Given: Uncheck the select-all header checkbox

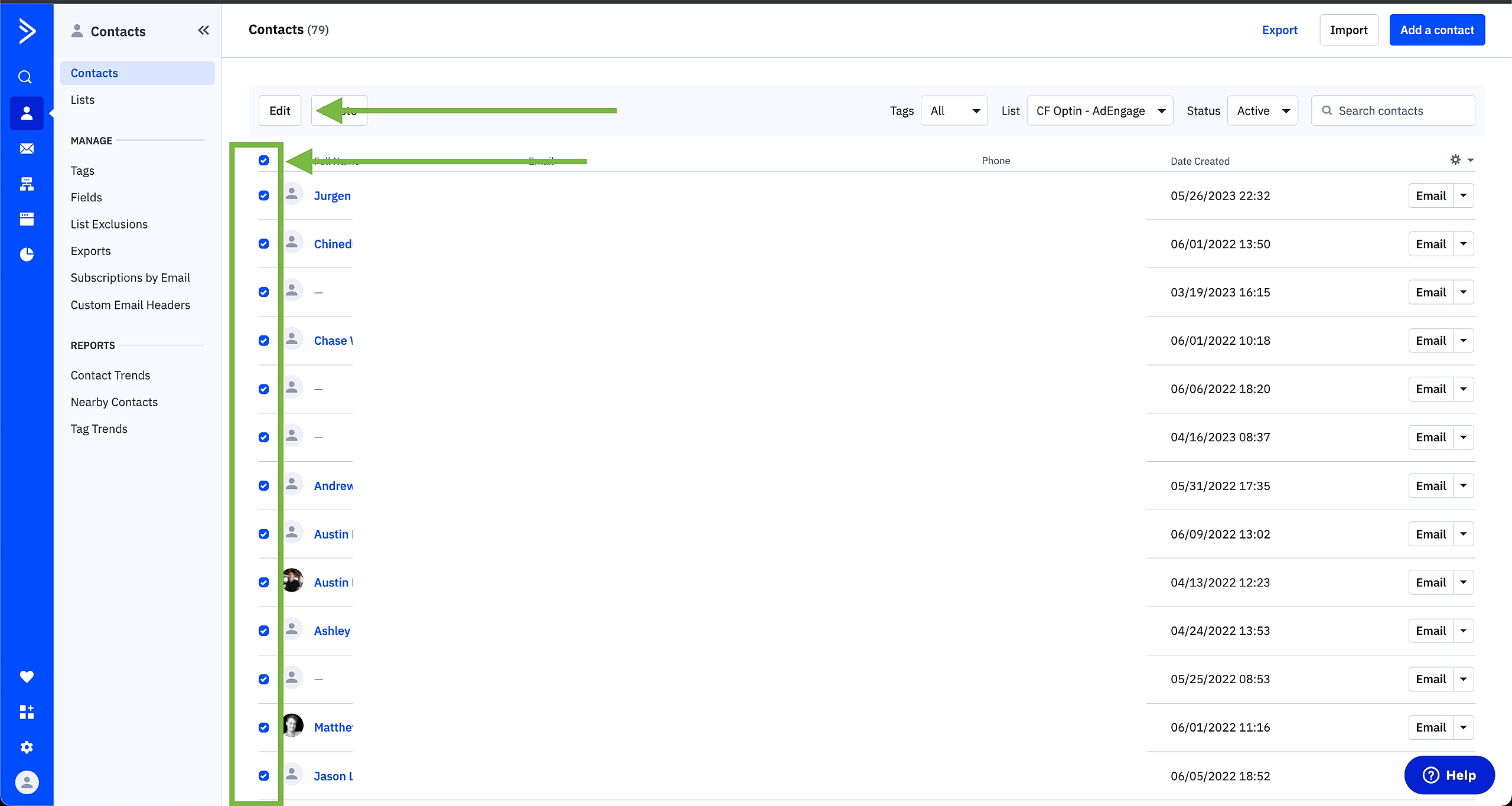Looking at the screenshot, I should pyautogui.click(x=263, y=161).
